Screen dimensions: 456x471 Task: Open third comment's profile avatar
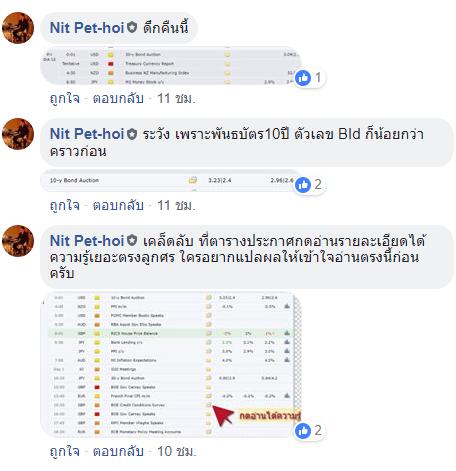click(x=18, y=241)
